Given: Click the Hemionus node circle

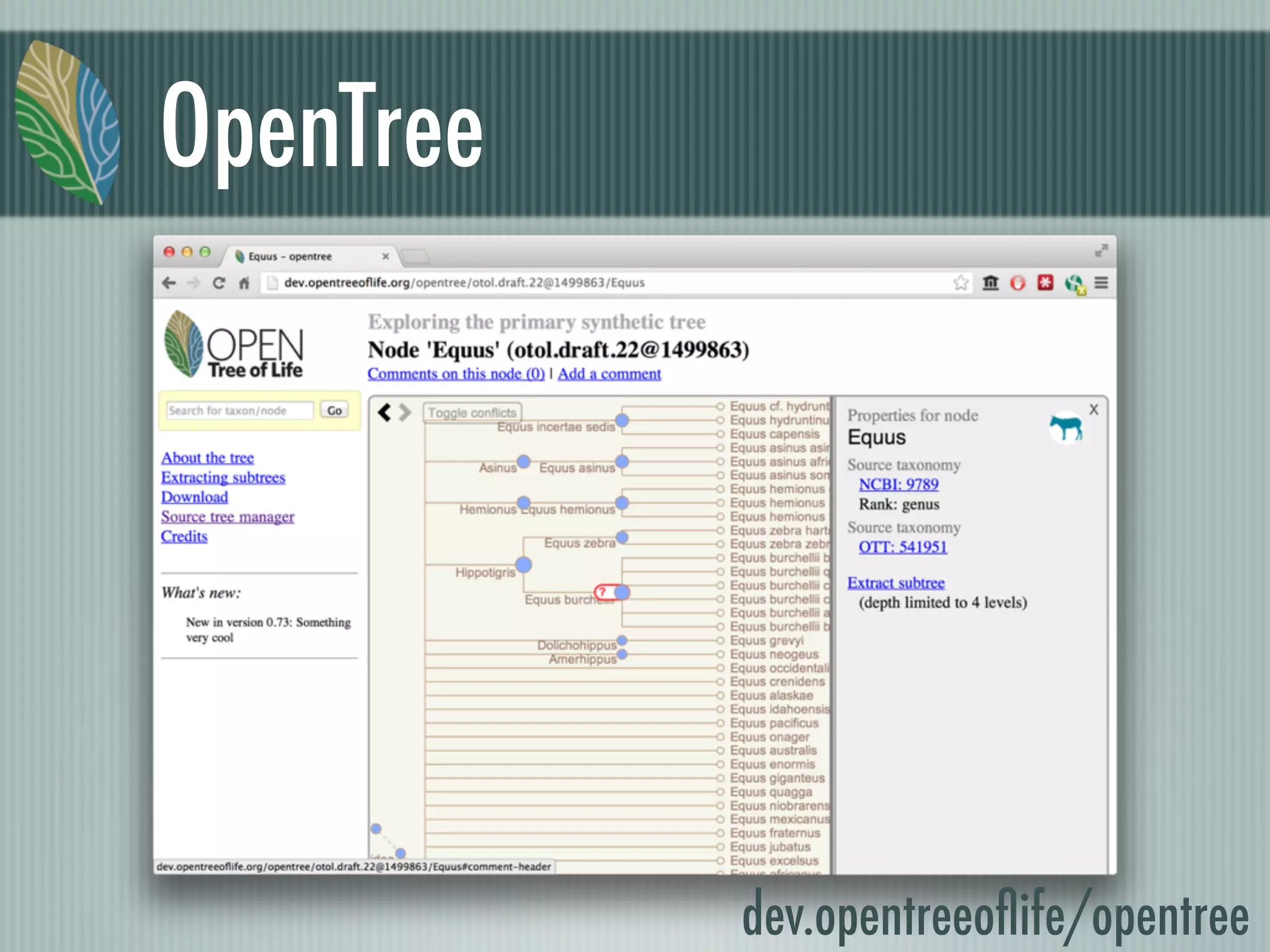Looking at the screenshot, I should click(523, 503).
